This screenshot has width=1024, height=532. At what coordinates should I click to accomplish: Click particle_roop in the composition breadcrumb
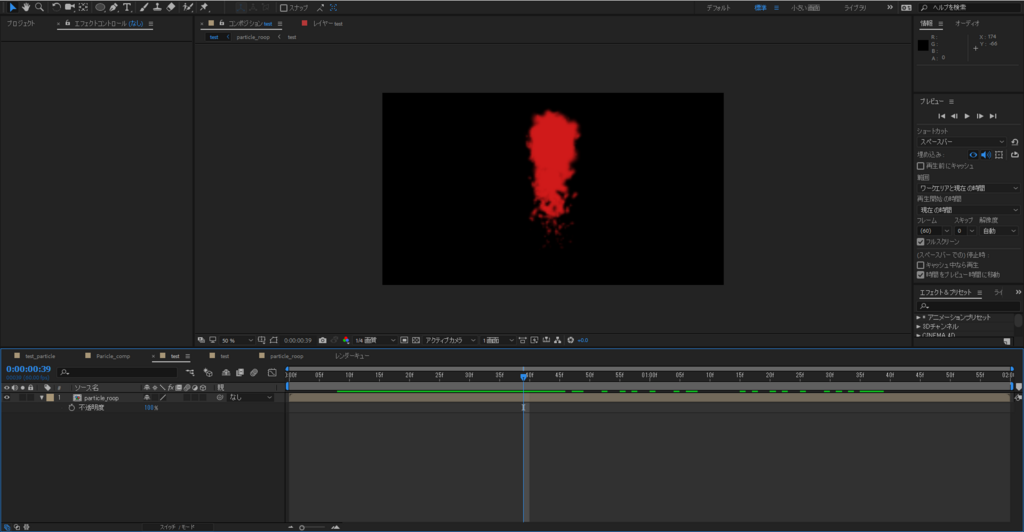point(253,37)
